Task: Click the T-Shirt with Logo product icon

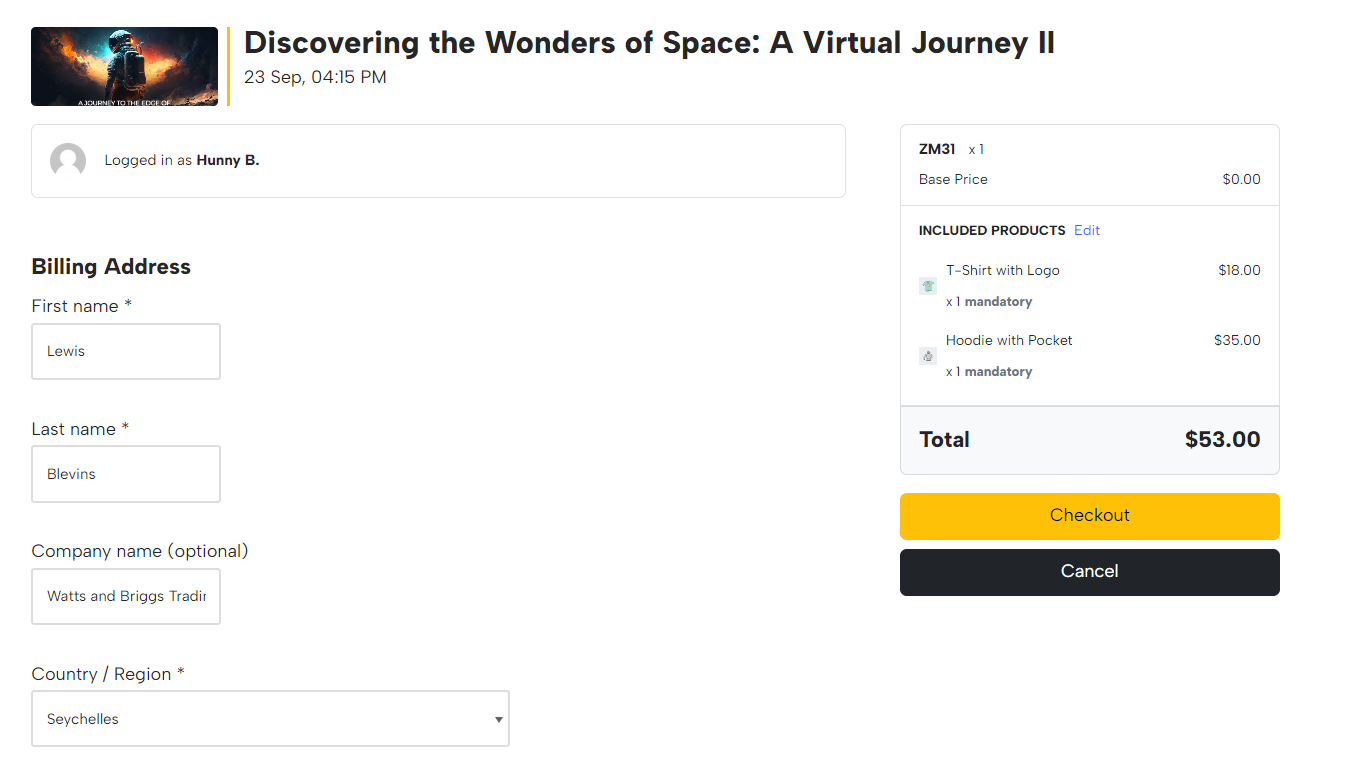Action: pos(928,286)
